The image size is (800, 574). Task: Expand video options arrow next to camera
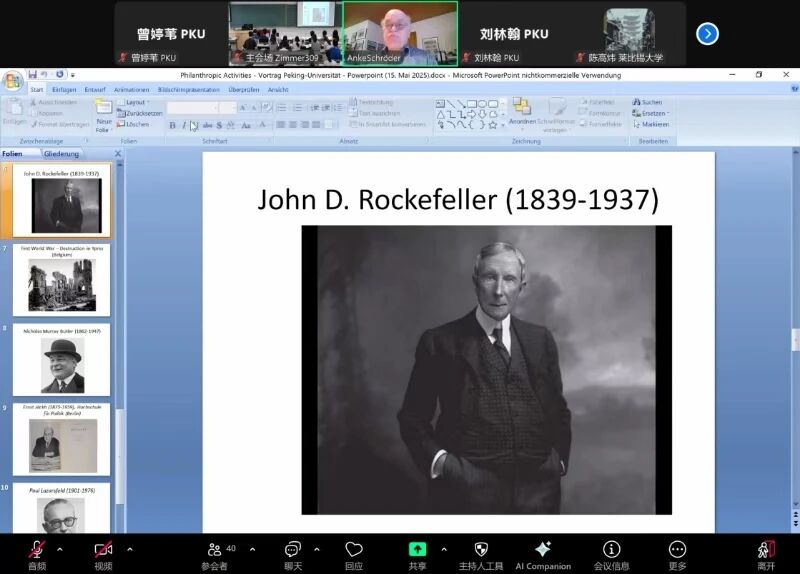tap(129, 549)
